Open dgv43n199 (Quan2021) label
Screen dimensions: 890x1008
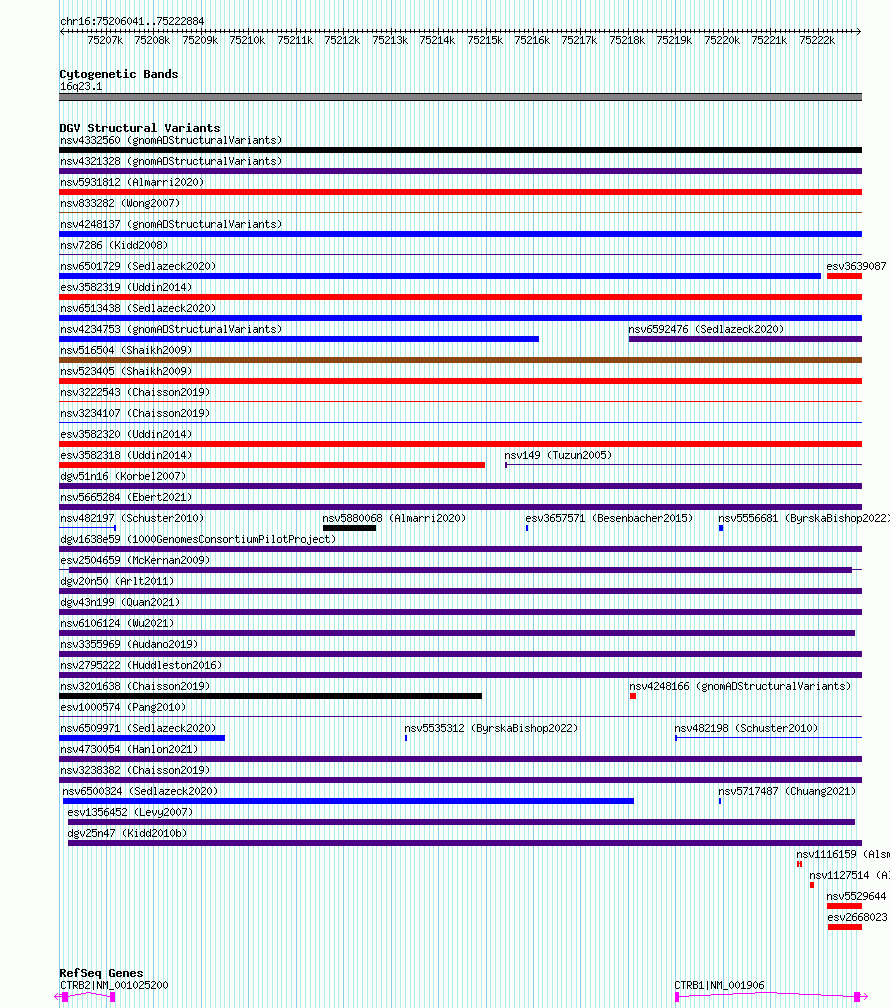tap(120, 602)
